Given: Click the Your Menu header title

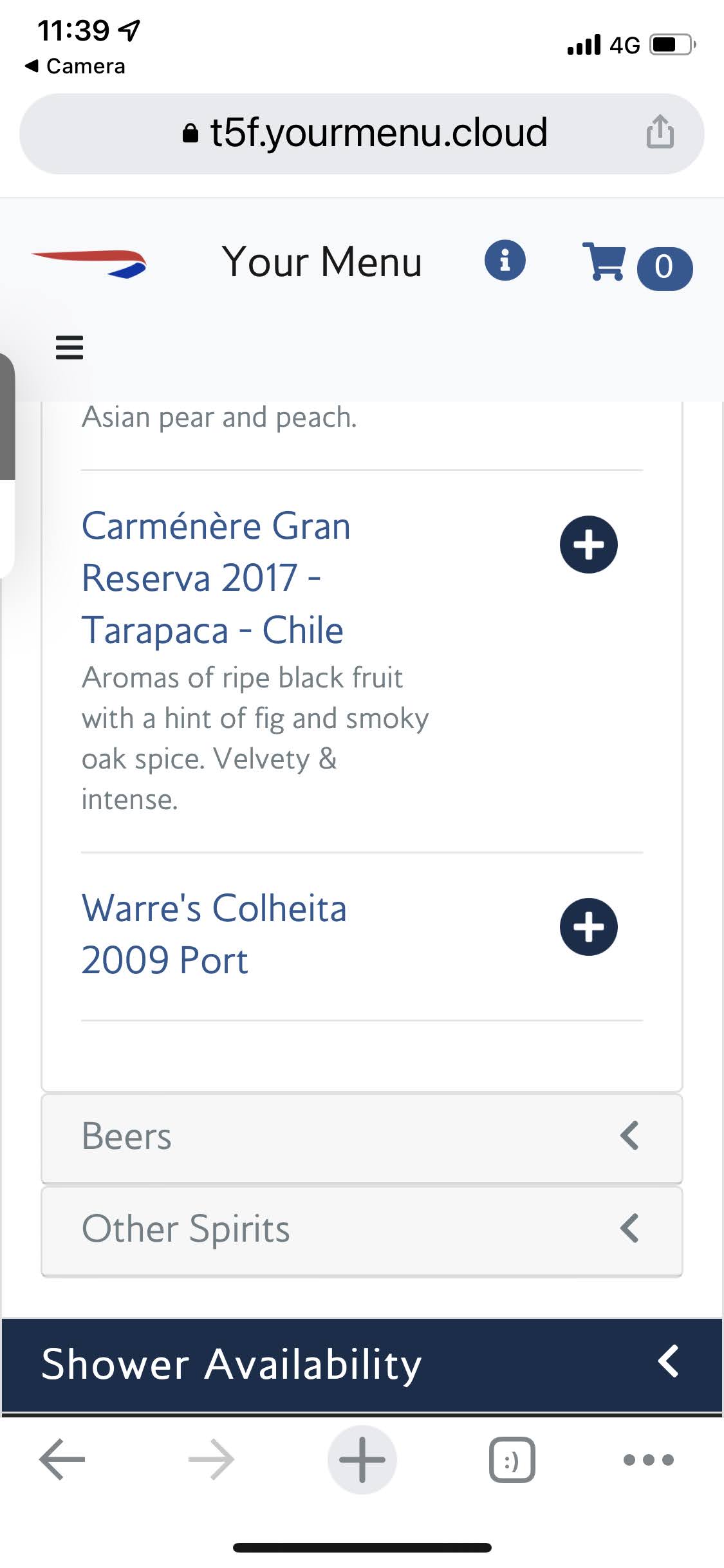Looking at the screenshot, I should (x=322, y=262).
